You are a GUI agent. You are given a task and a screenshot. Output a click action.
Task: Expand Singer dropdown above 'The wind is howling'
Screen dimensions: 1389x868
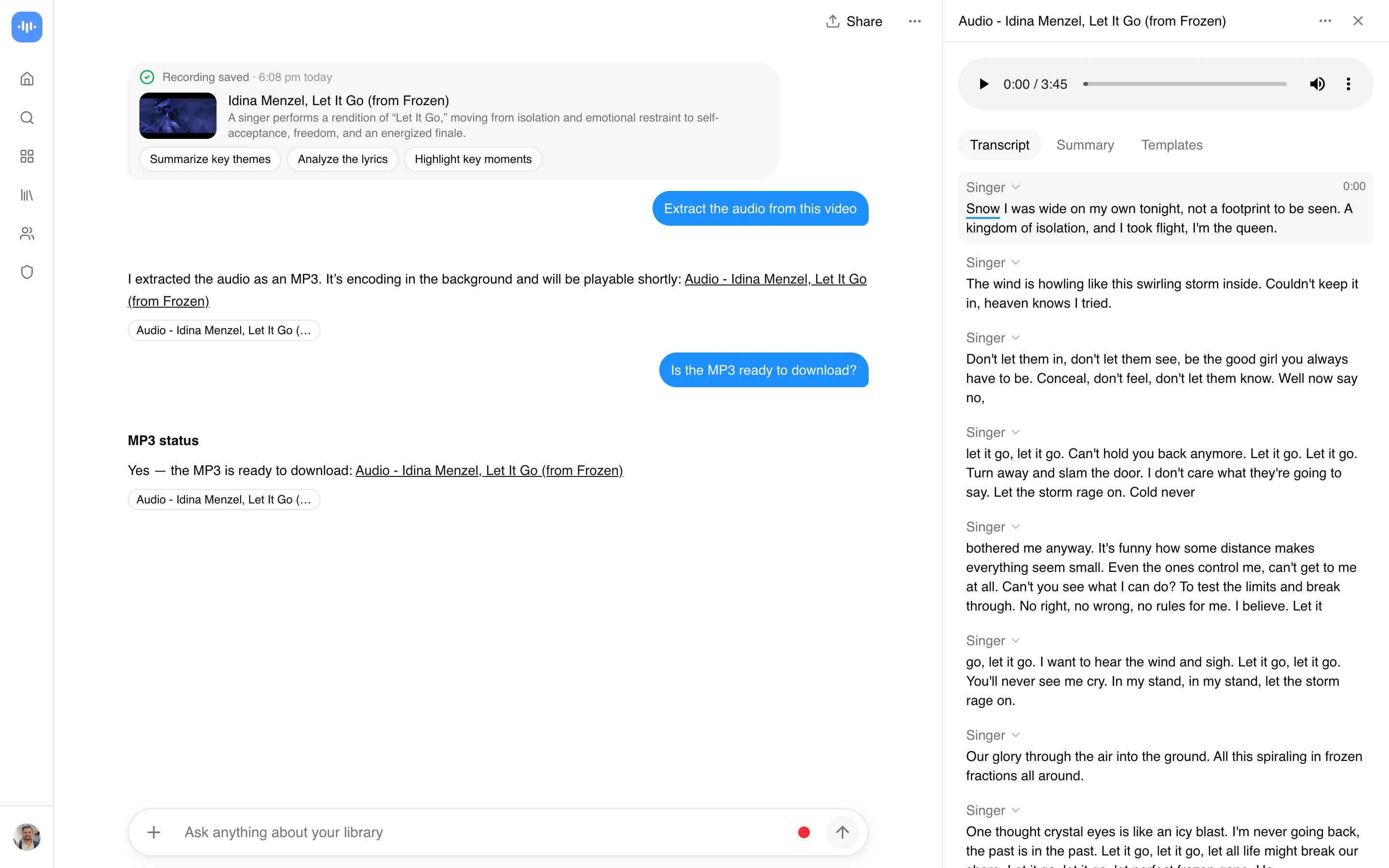point(993,262)
